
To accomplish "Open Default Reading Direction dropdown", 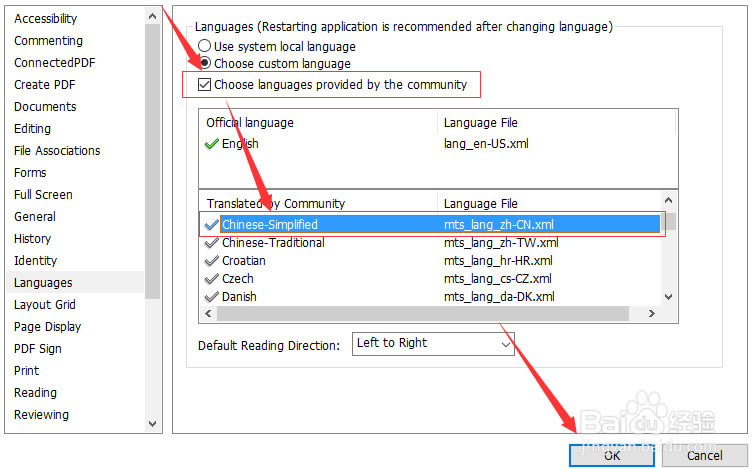I will [433, 344].
